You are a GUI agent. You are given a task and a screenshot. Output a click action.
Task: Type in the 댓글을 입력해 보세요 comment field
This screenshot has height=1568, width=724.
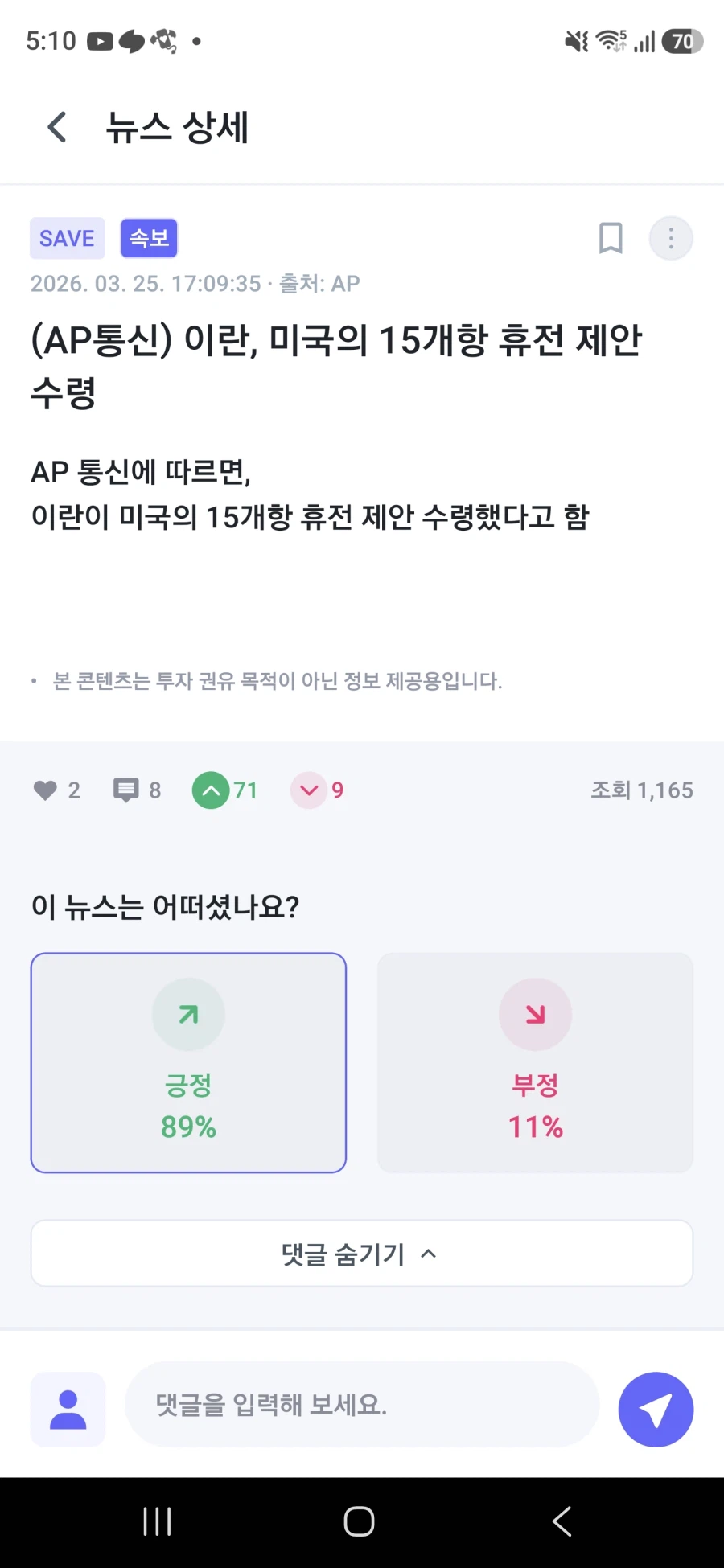coord(360,1406)
